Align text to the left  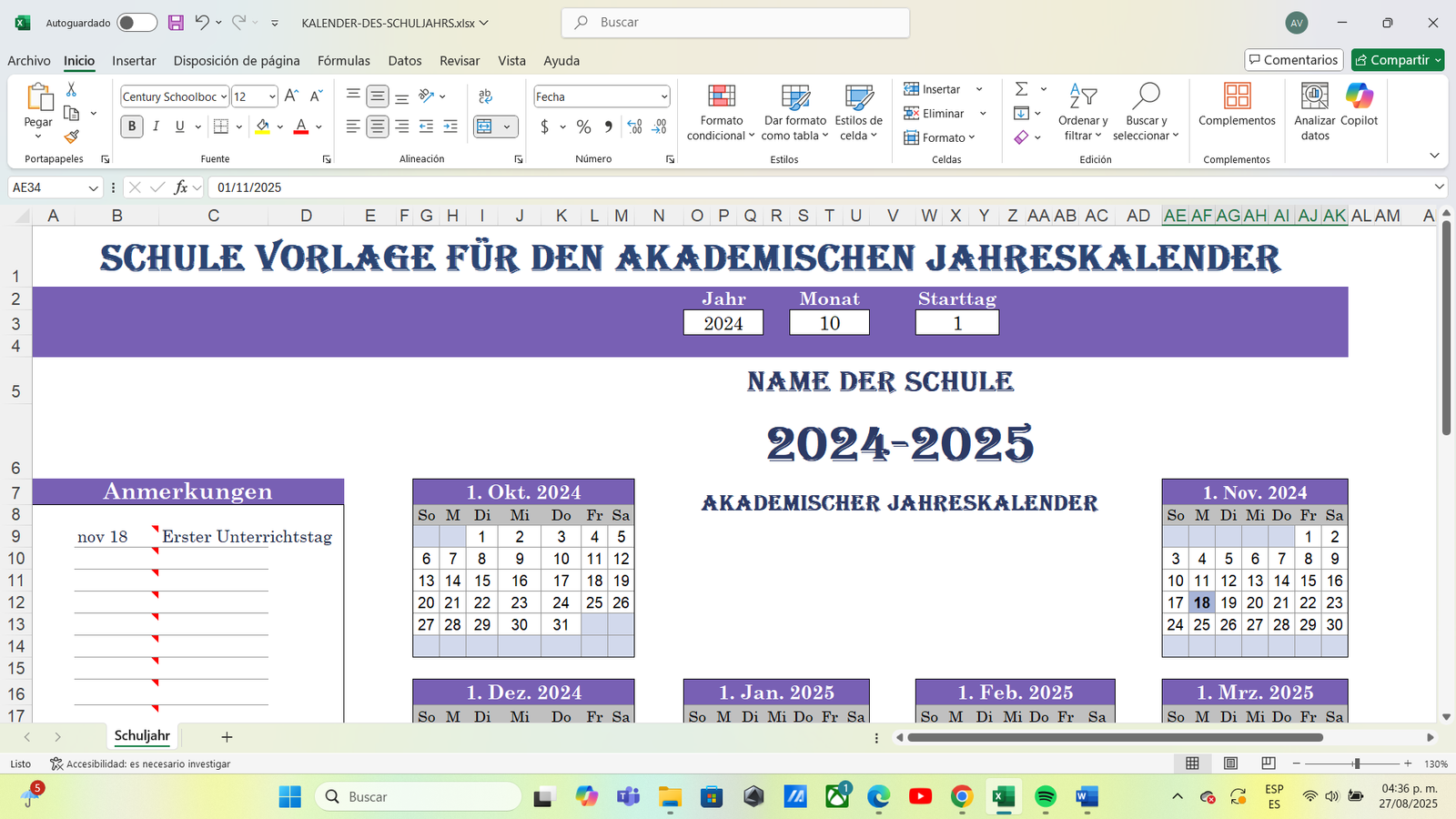[x=353, y=126]
